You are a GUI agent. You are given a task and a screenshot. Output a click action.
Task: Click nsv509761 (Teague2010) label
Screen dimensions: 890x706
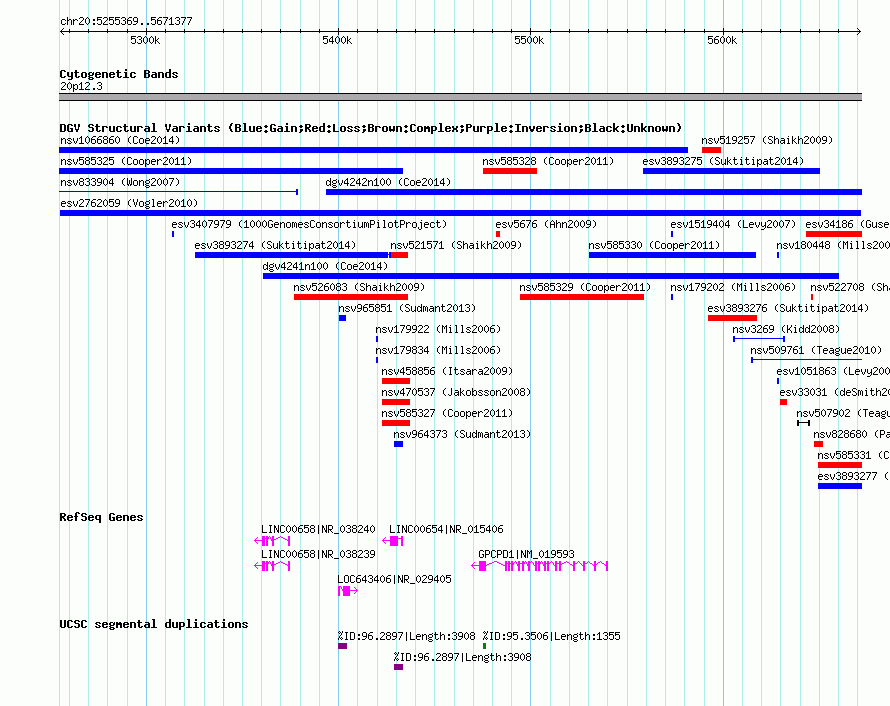816,350
